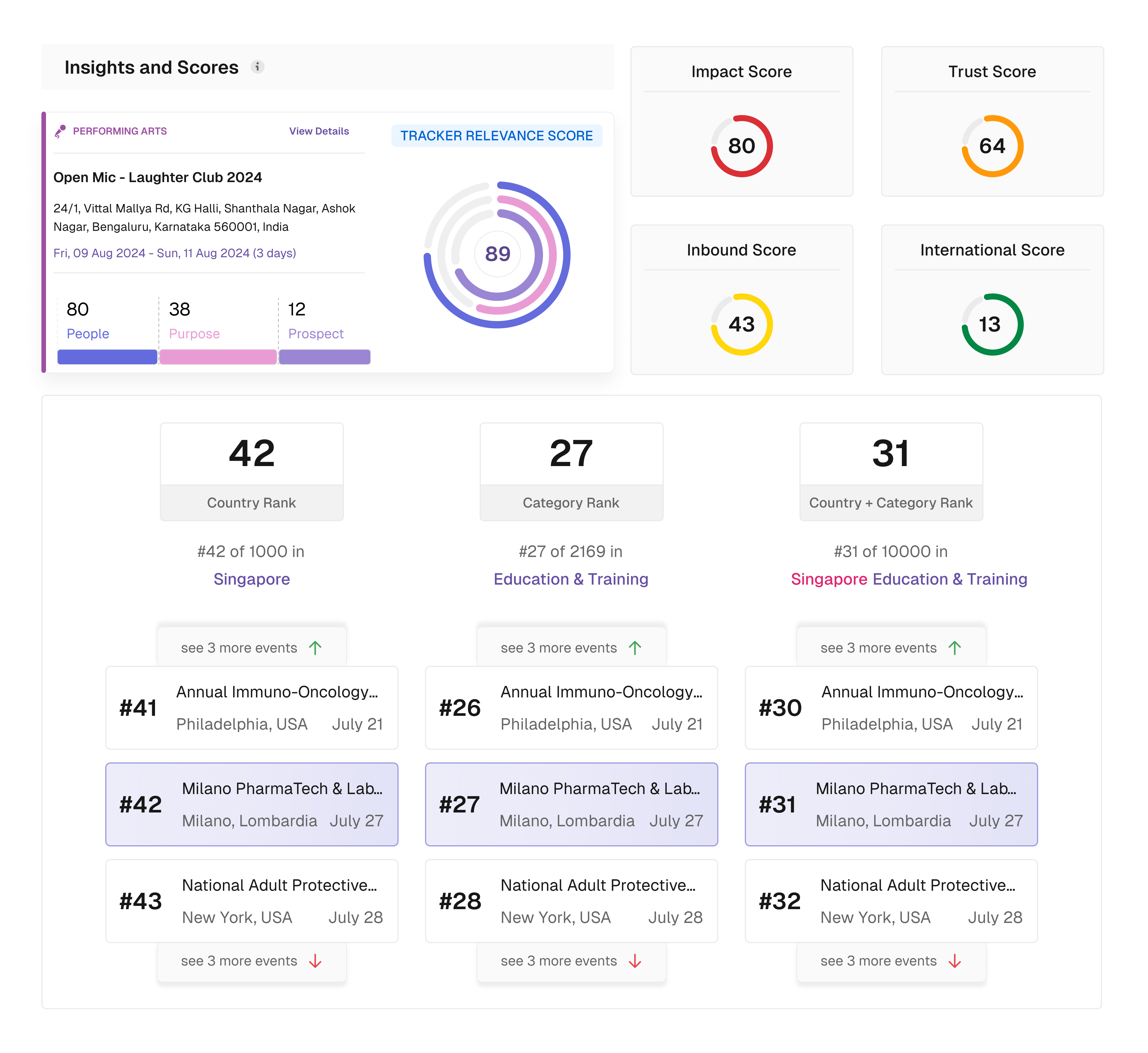Viewport: 1148px width, 1053px height.
Task: Expand more events above #26 Category Rank
Action: pos(571,648)
